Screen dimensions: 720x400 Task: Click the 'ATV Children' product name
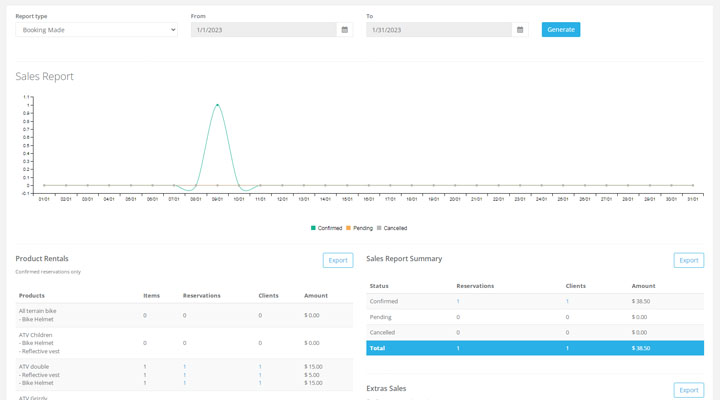(35, 335)
